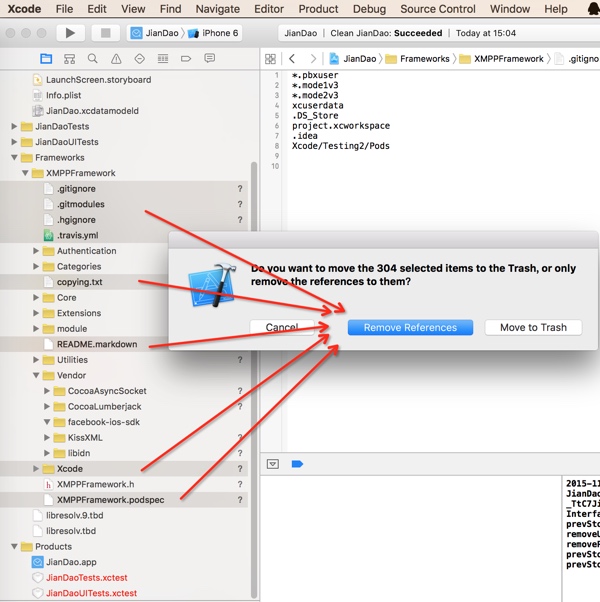Expand the JianDaoUITests group

(x=14, y=142)
